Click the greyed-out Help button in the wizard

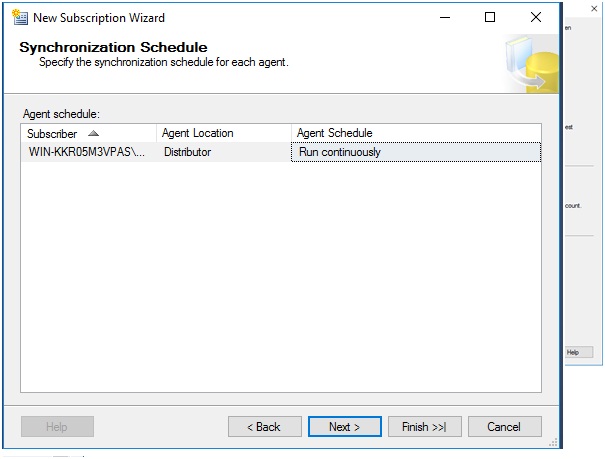[57, 427]
